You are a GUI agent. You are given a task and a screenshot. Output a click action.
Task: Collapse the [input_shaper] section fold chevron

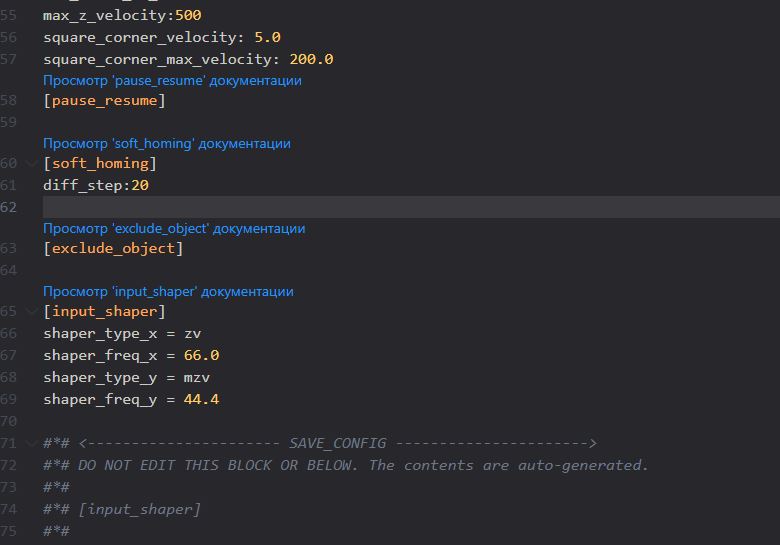point(31,311)
